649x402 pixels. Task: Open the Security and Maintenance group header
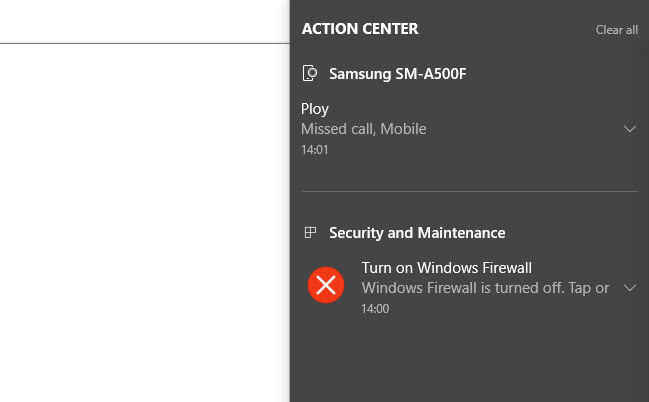click(x=417, y=233)
